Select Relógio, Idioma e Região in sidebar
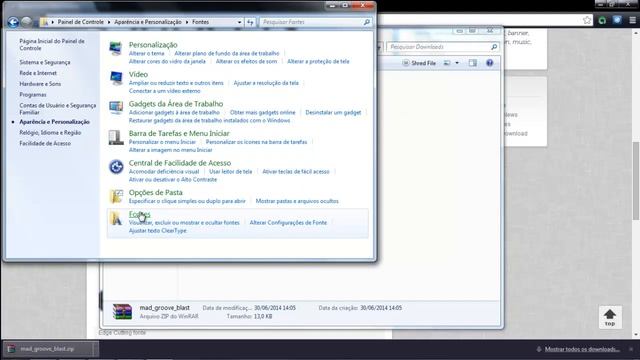640x360 pixels. (x=50, y=133)
